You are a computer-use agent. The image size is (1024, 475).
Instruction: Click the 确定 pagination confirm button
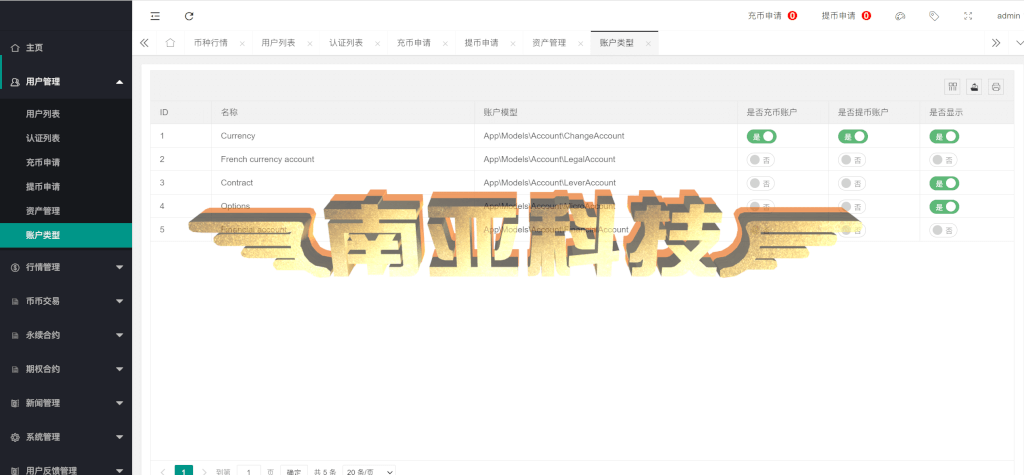coord(293,471)
